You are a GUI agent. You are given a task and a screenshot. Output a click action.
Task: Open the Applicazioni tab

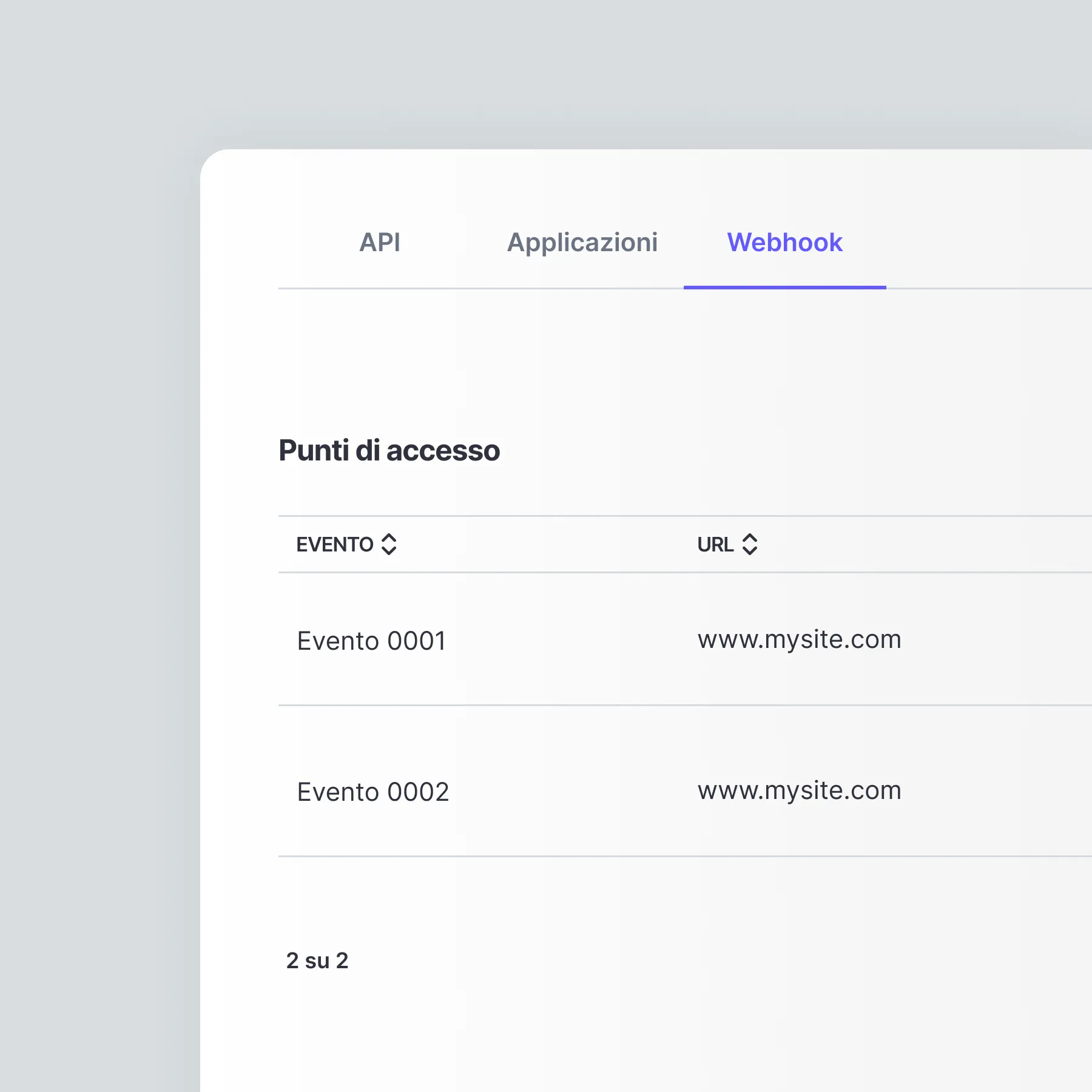582,243
